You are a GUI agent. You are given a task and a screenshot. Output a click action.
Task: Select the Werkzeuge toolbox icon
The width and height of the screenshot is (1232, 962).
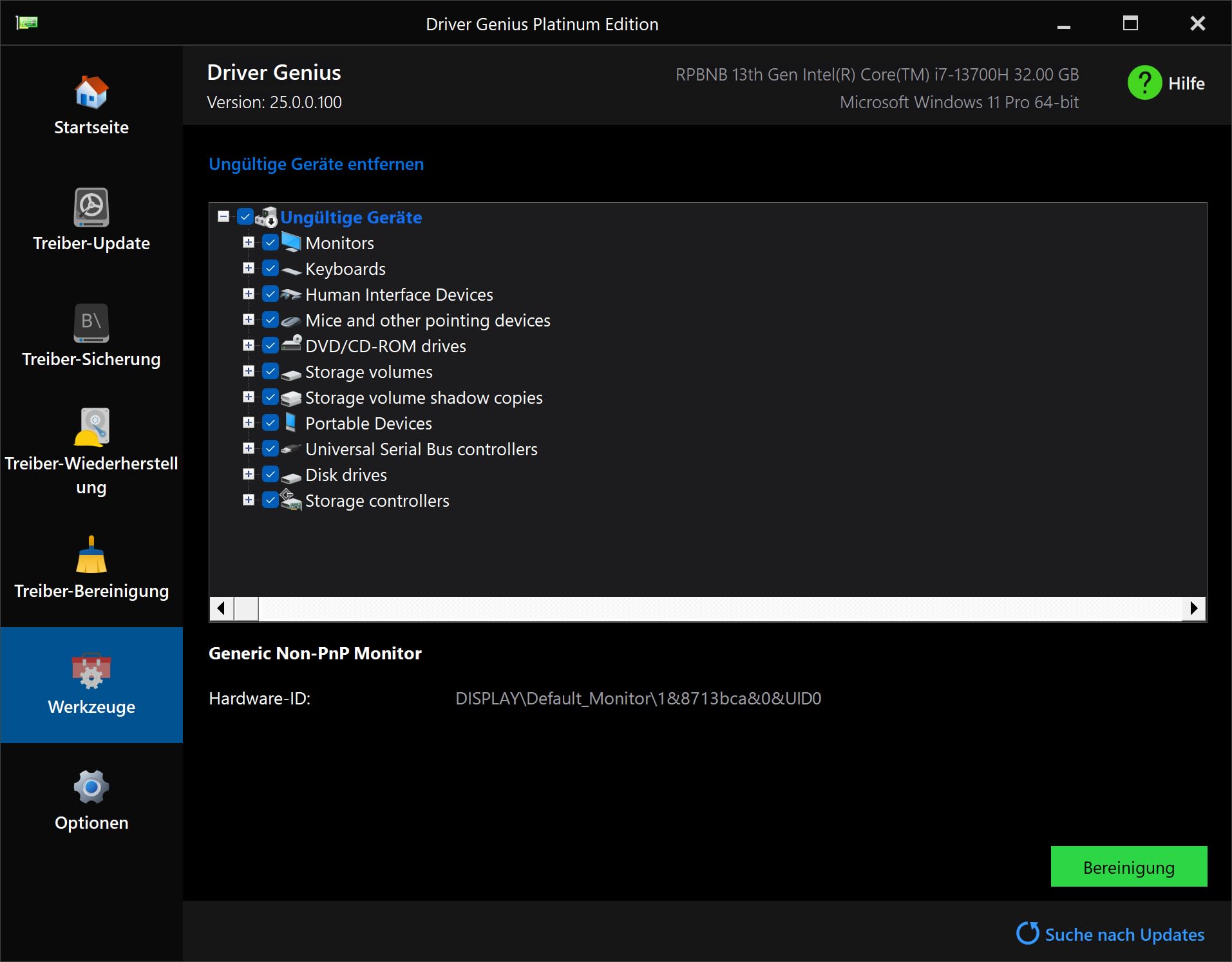click(91, 670)
